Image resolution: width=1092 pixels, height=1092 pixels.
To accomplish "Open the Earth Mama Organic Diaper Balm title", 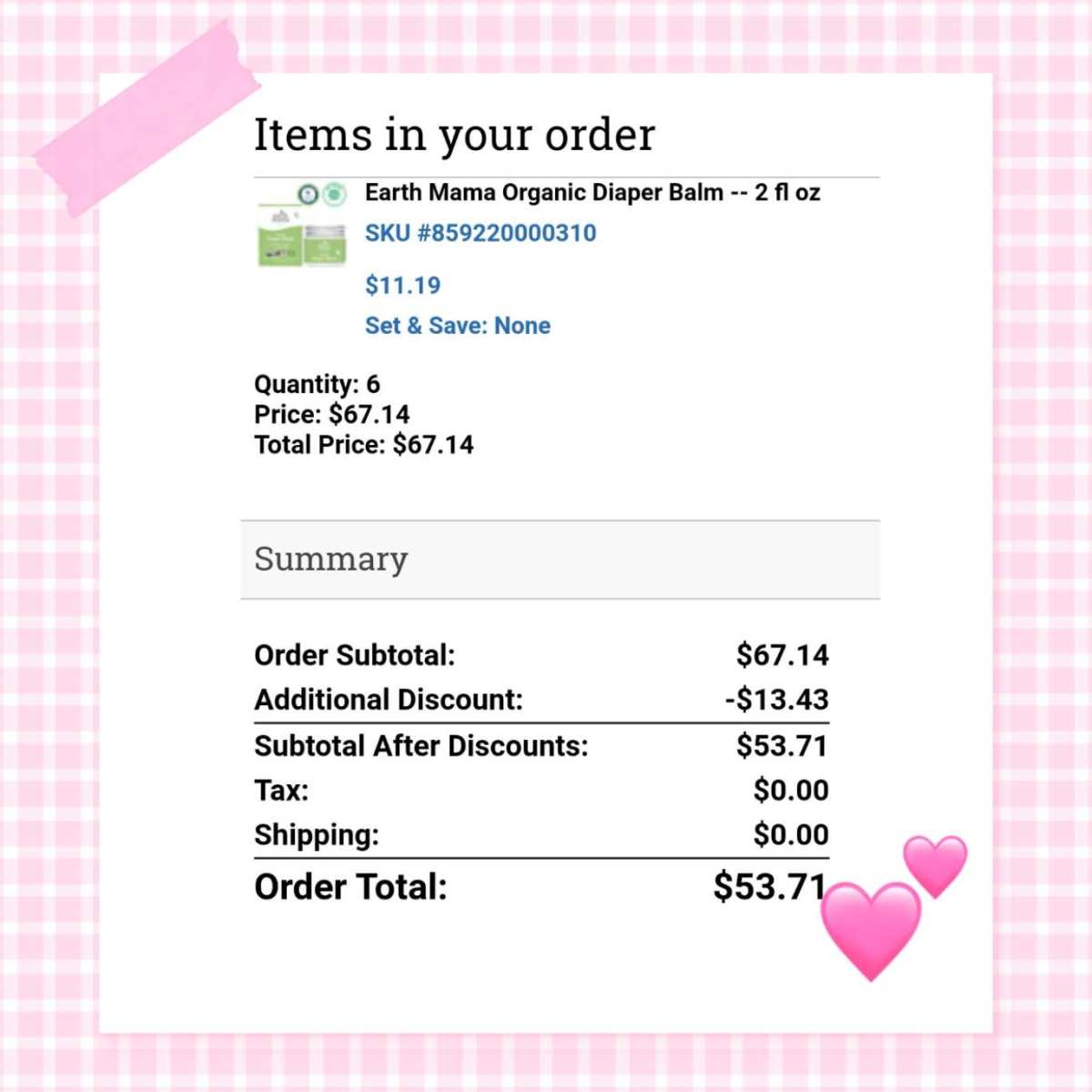I will (x=592, y=193).
